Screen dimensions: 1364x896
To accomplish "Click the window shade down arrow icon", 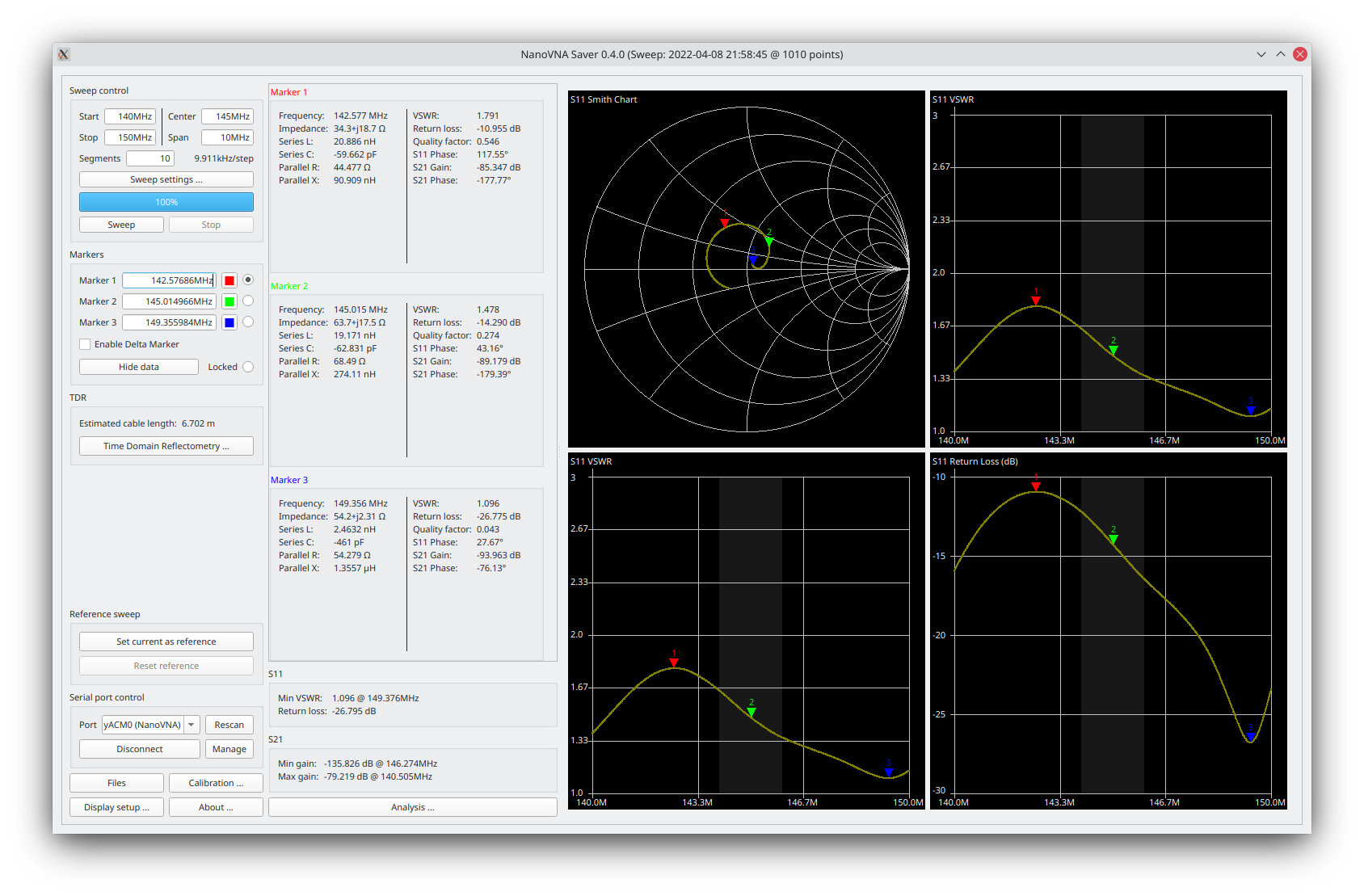I will coord(1261,54).
